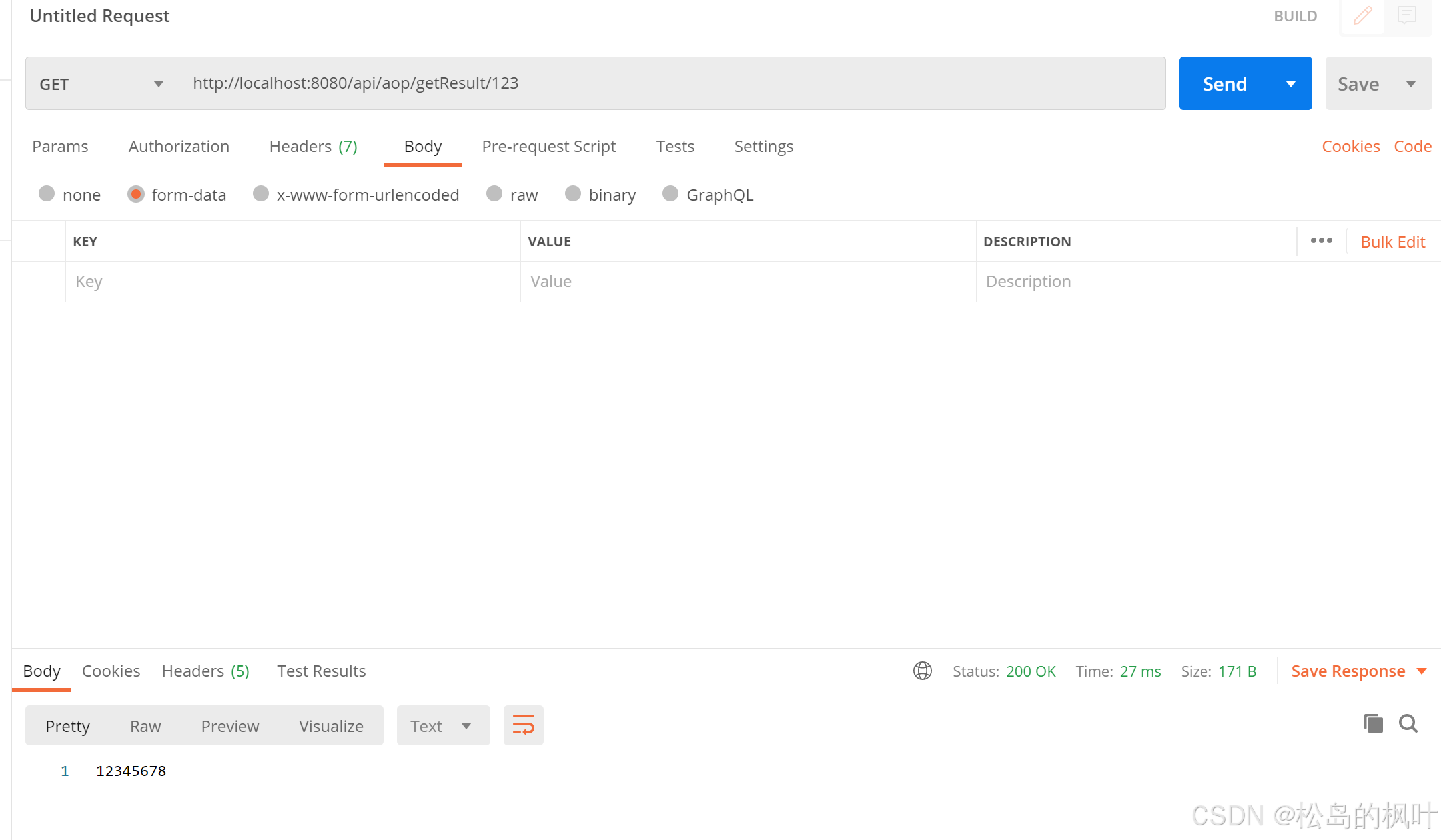Click the pencil edit icon near BUILD

pyautogui.click(x=1362, y=15)
